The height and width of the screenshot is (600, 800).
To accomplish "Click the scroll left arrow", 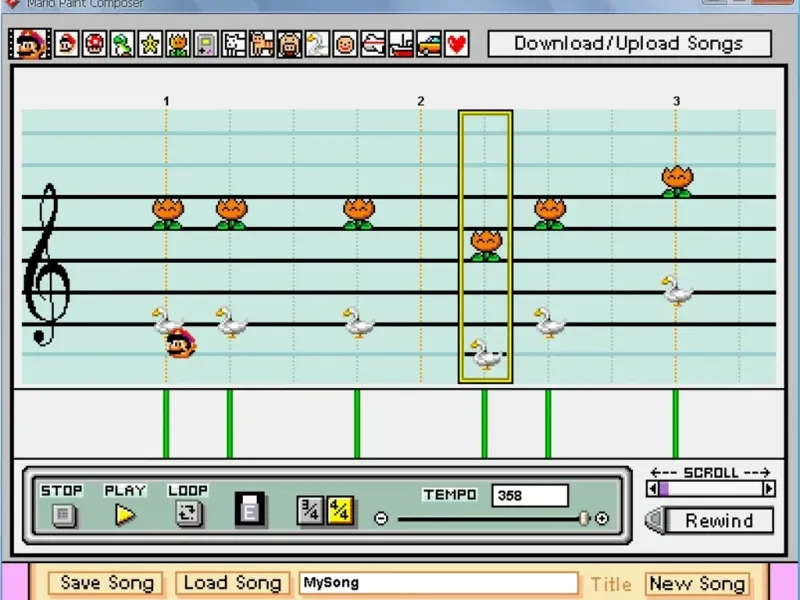I will (x=652, y=489).
